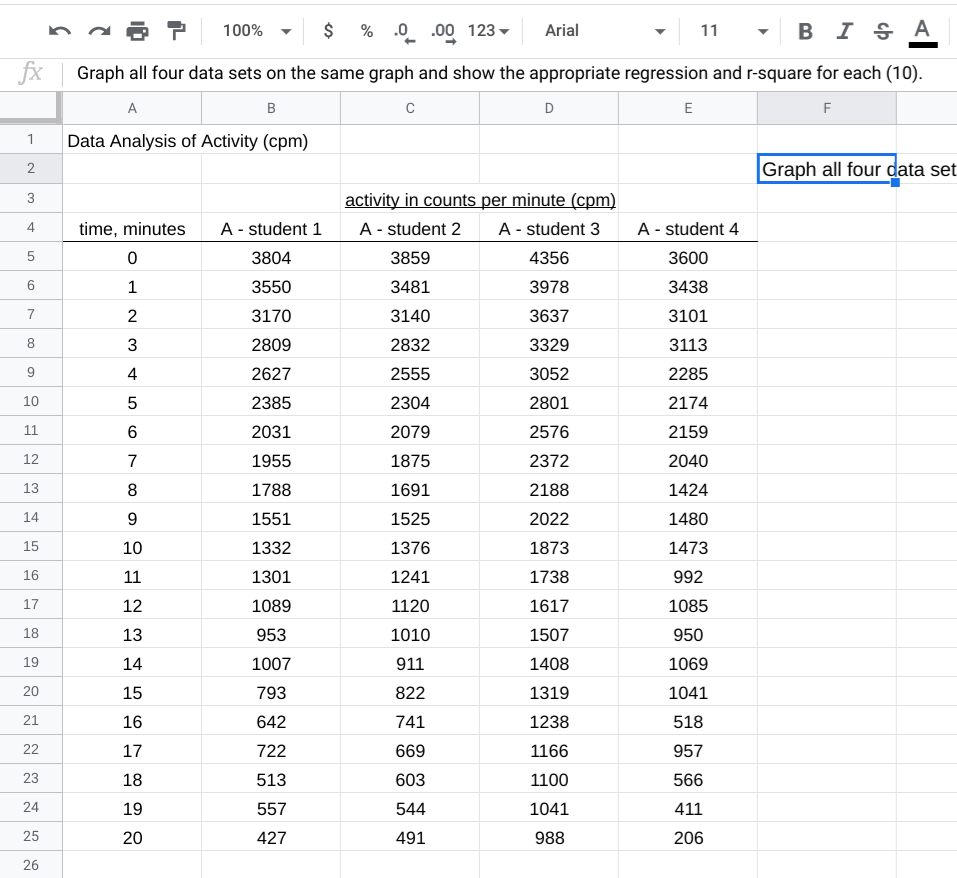Format selection as currency
The image size is (957, 878).
coord(327,31)
